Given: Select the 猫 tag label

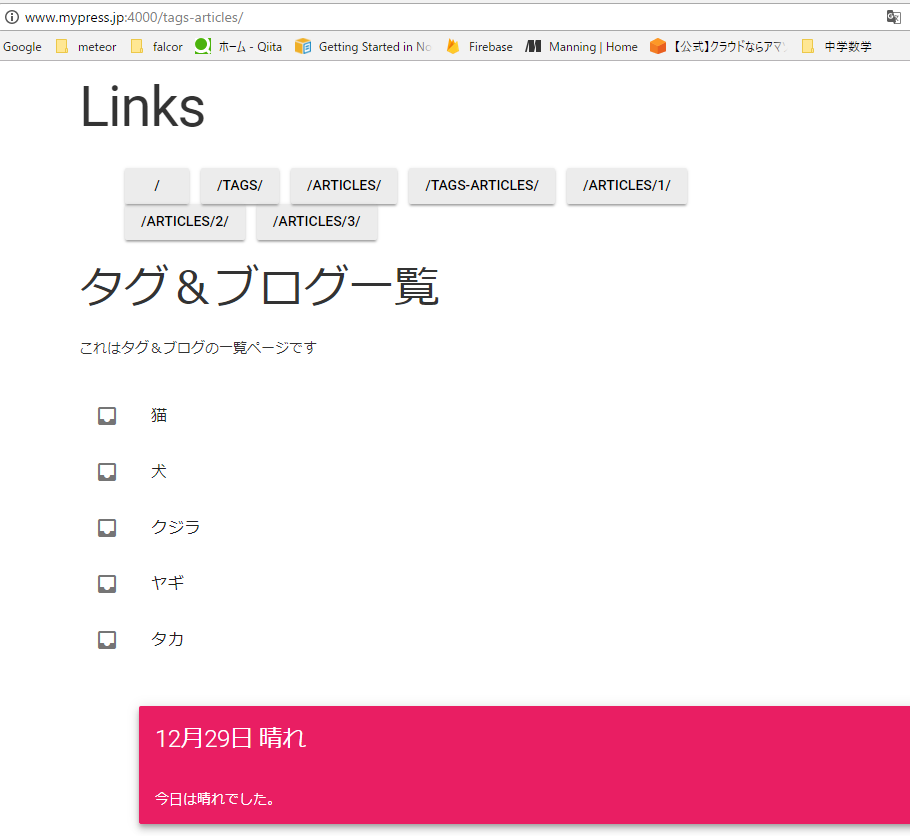Looking at the screenshot, I should point(159,415).
